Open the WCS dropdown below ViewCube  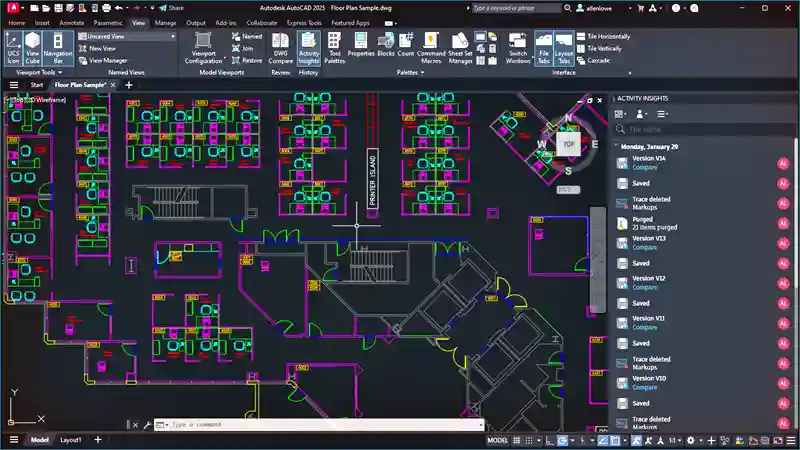tap(568, 189)
